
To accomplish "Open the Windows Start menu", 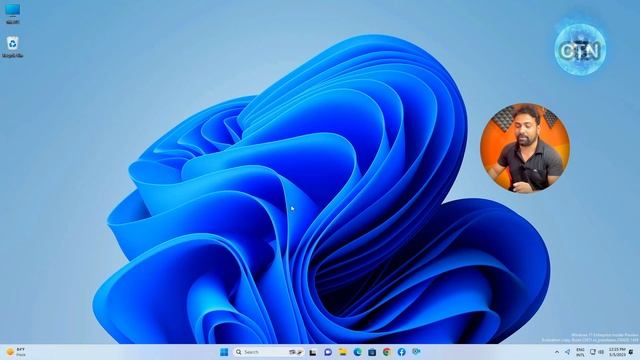I will [224, 352].
